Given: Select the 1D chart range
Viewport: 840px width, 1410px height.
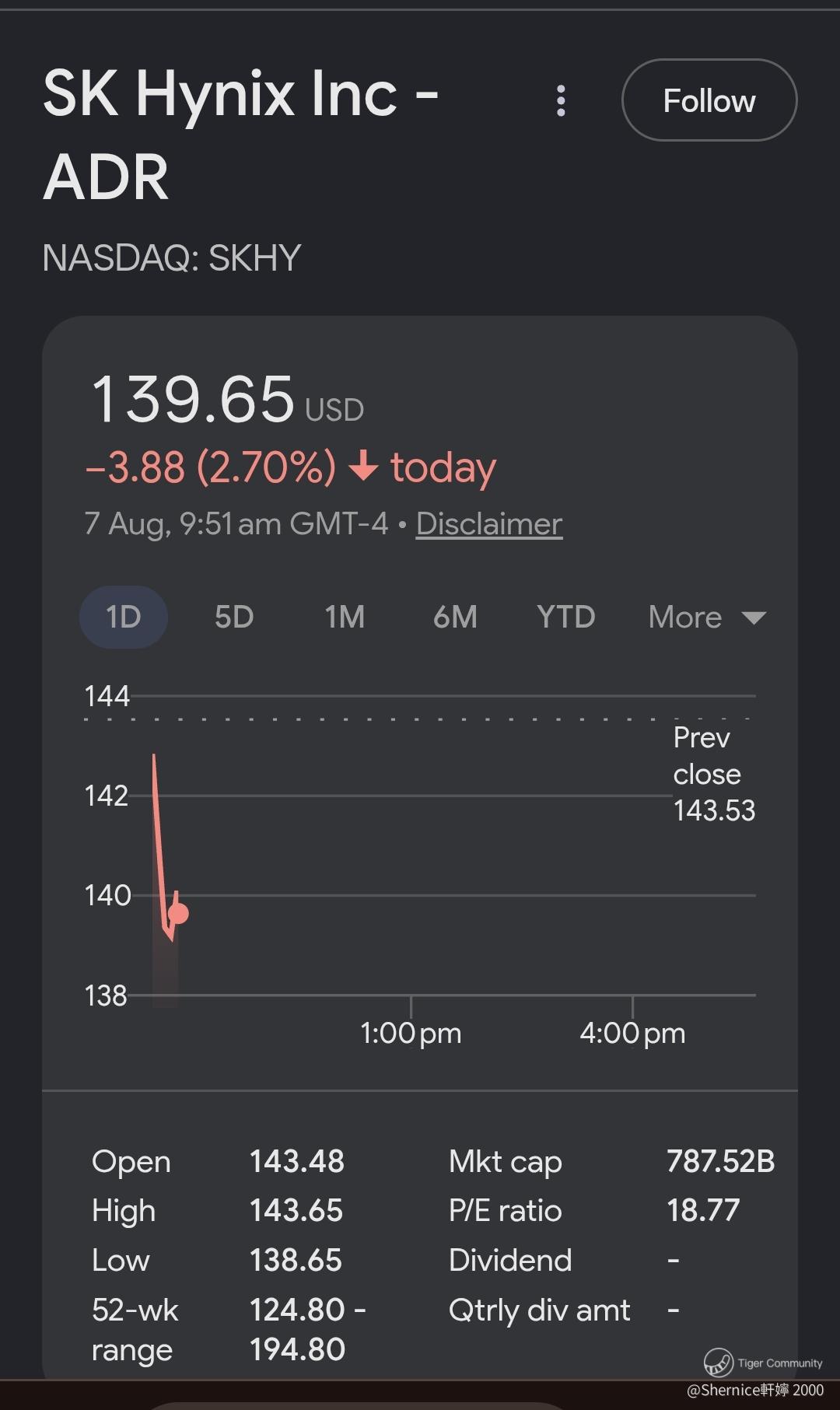Looking at the screenshot, I should click(124, 617).
